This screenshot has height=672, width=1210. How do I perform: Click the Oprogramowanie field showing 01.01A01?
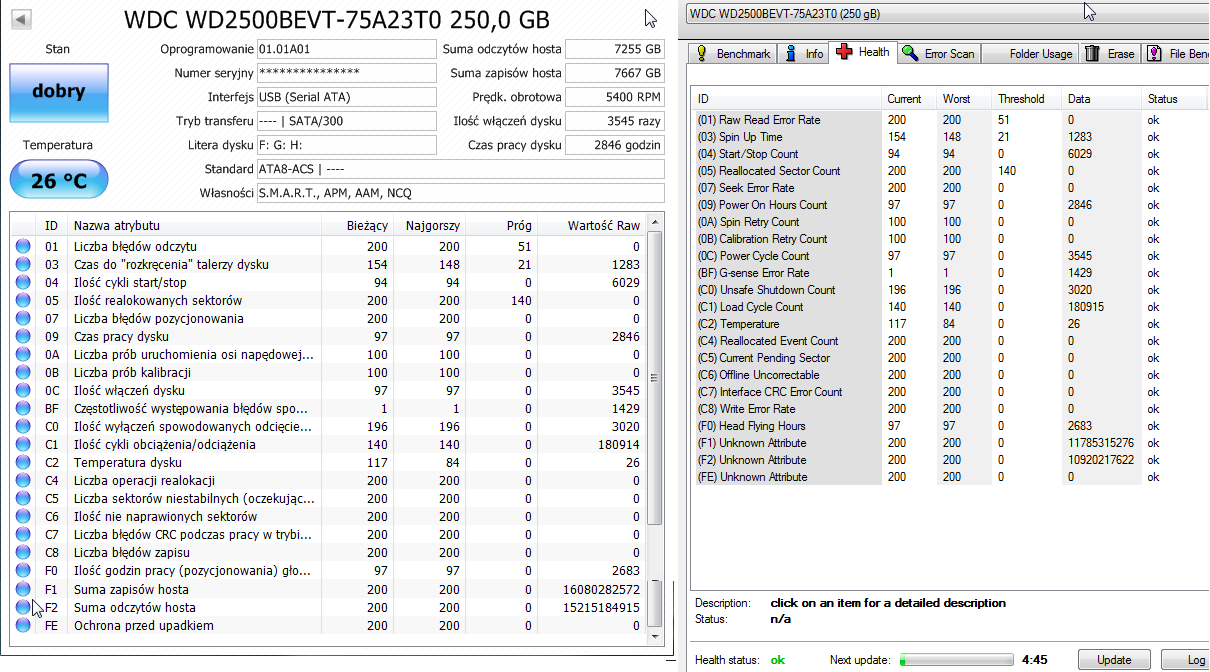tap(347, 49)
